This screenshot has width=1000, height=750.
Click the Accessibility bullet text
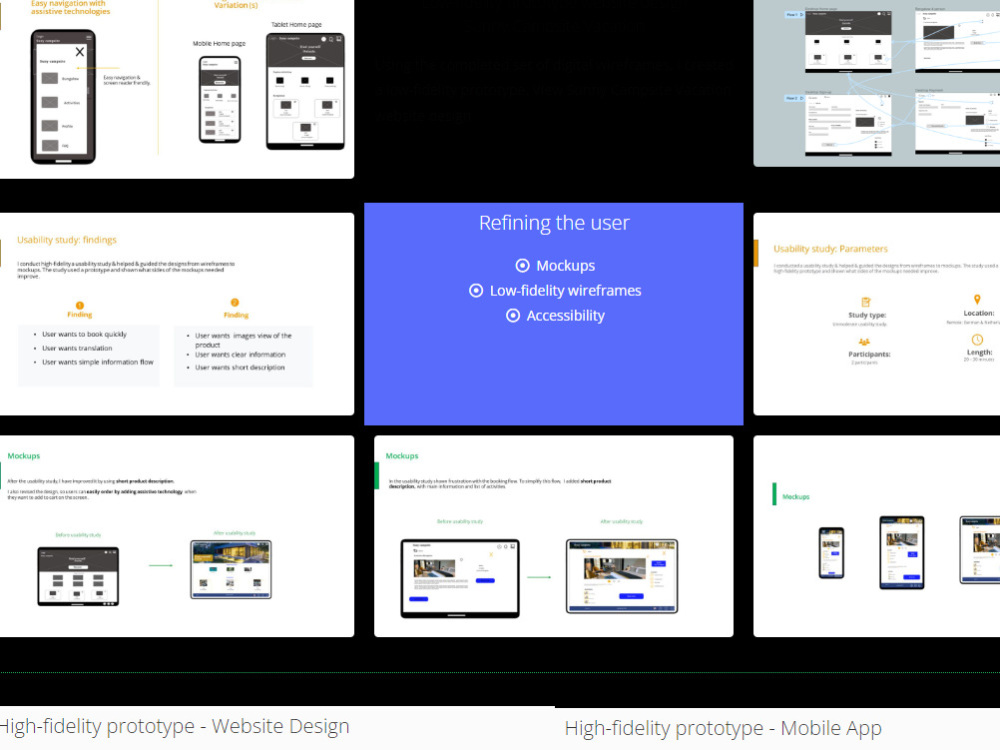point(565,316)
